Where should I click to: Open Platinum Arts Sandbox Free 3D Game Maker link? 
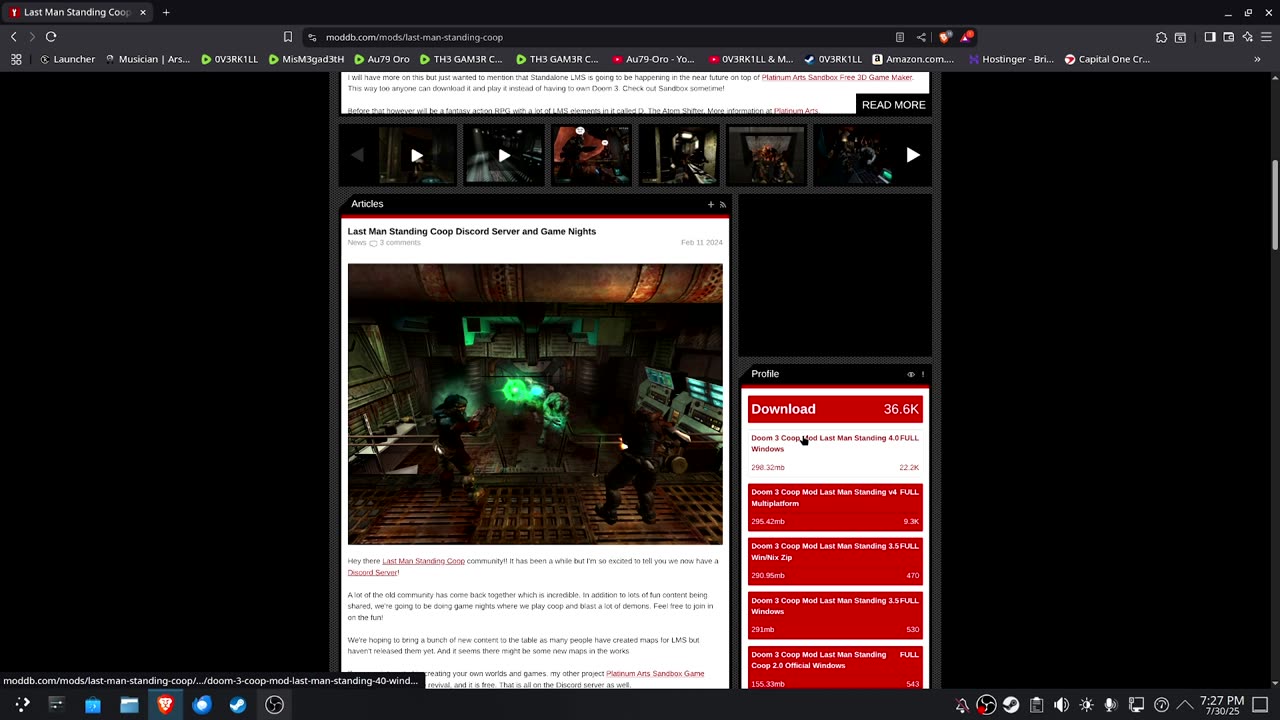click(x=837, y=77)
